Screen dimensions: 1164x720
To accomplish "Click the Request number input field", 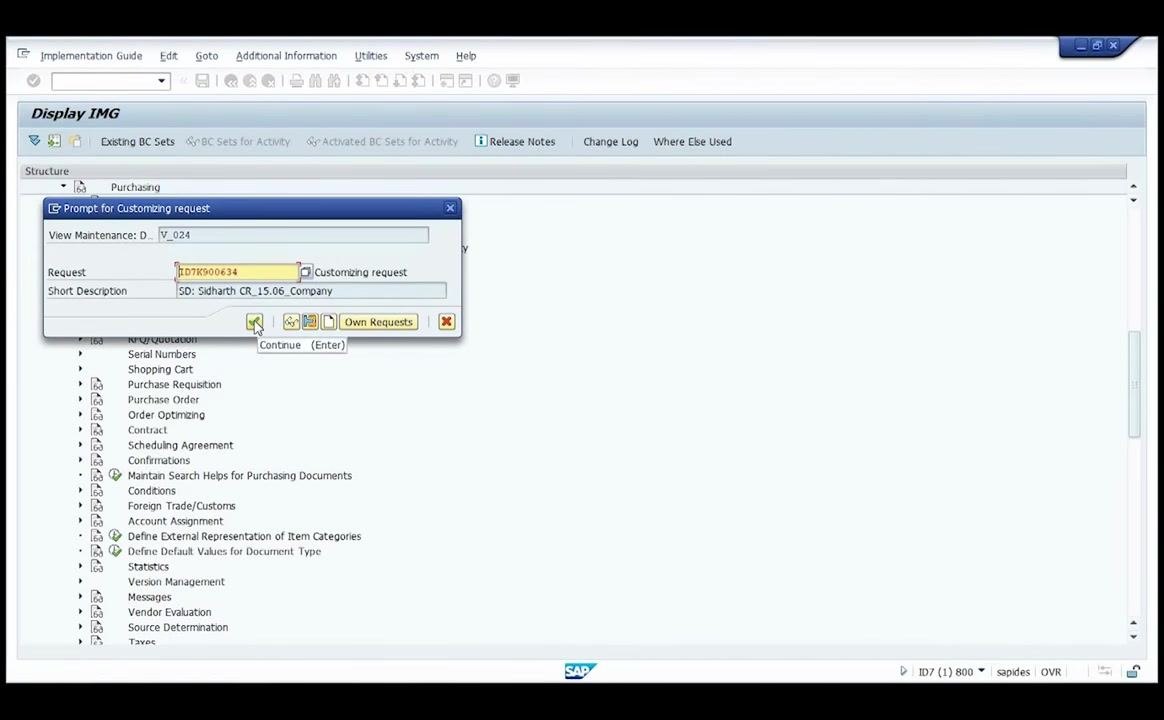I will coord(238,272).
